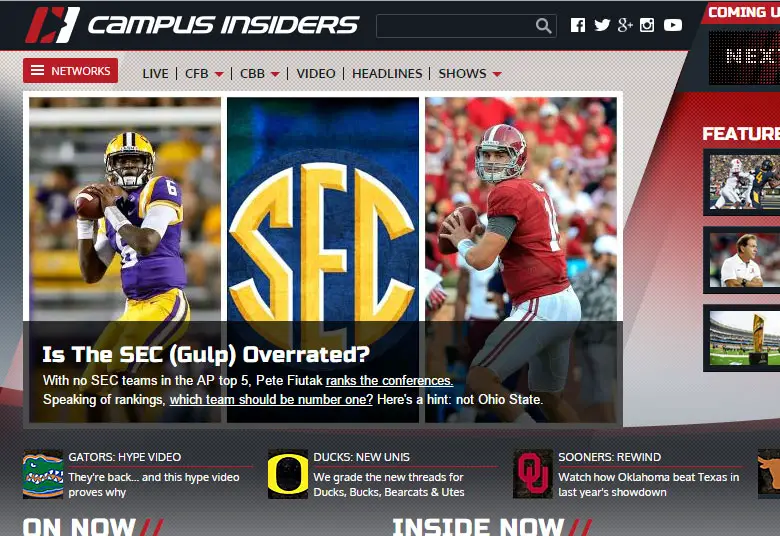The width and height of the screenshot is (780, 536).
Task: Expand the CFB dropdown arrow
Action: pyautogui.click(x=219, y=74)
